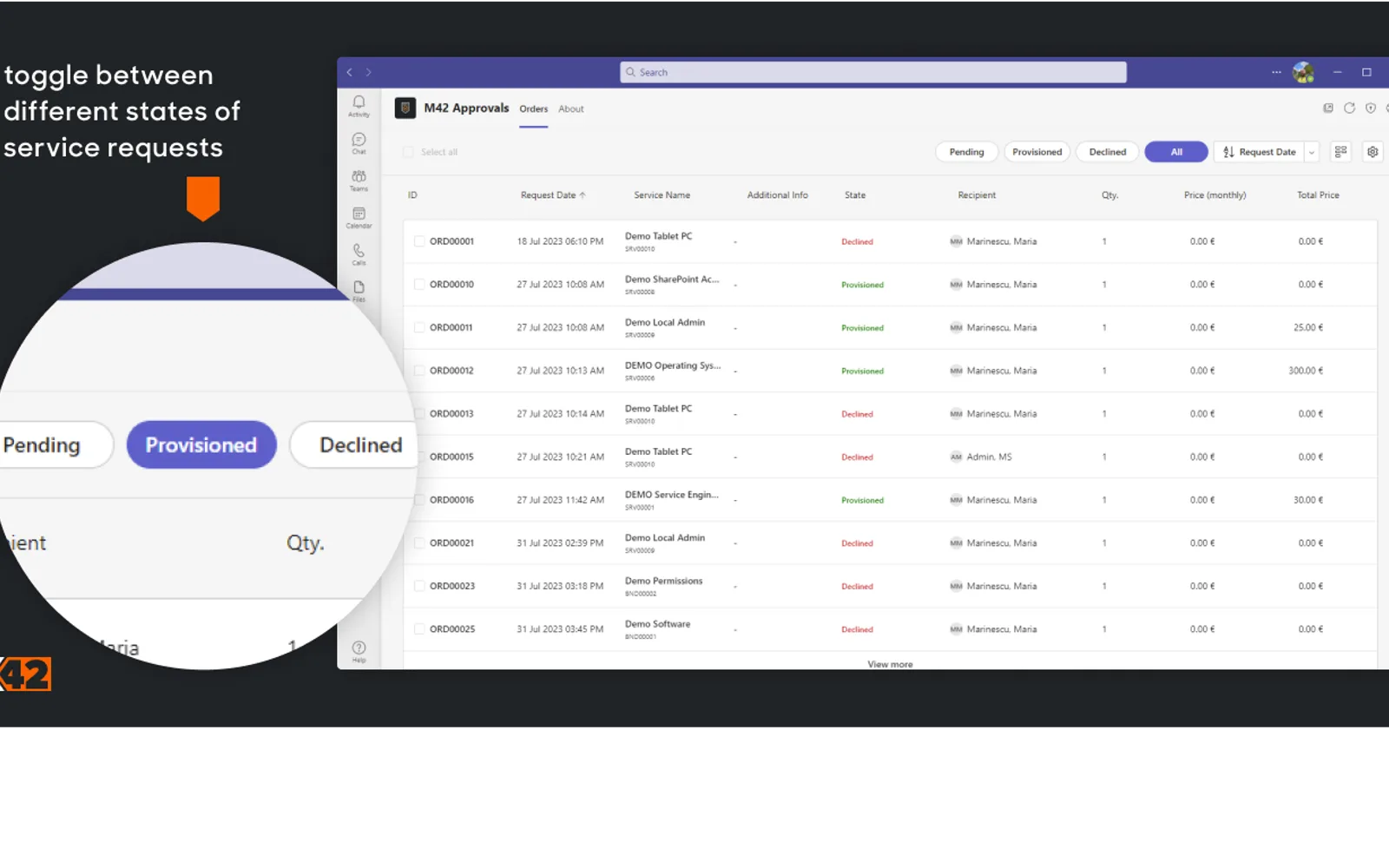Click the 300.00 € total price cell
This screenshot has height=868, width=1389.
point(1306,371)
